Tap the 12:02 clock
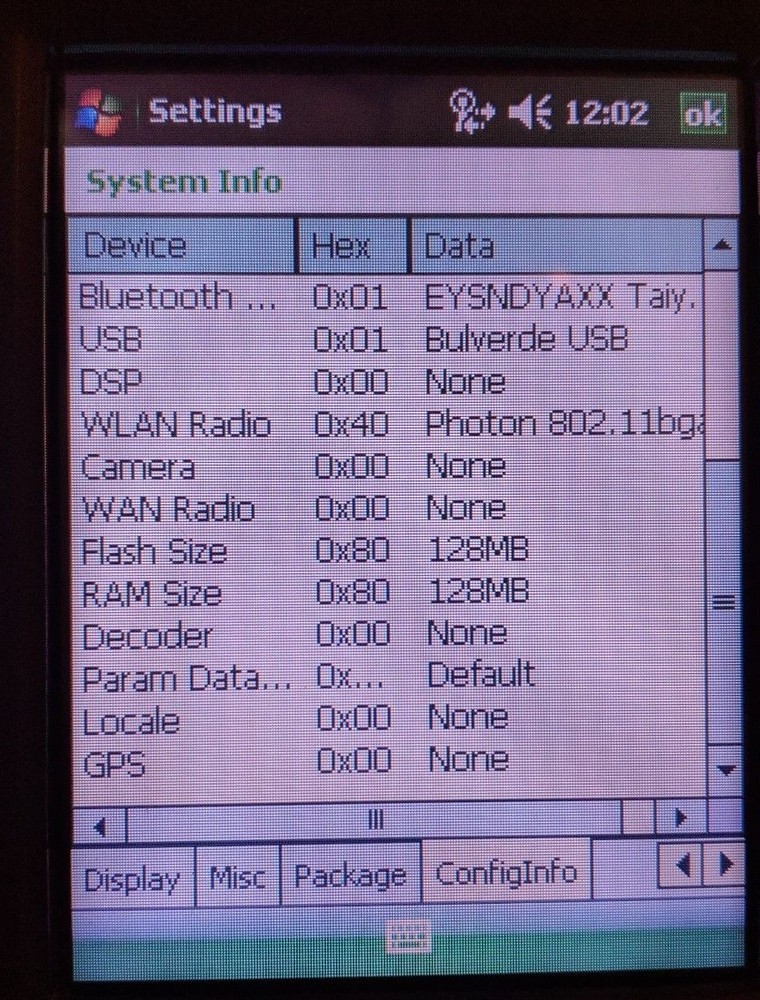Viewport: 760px width, 1000px height. (606, 114)
